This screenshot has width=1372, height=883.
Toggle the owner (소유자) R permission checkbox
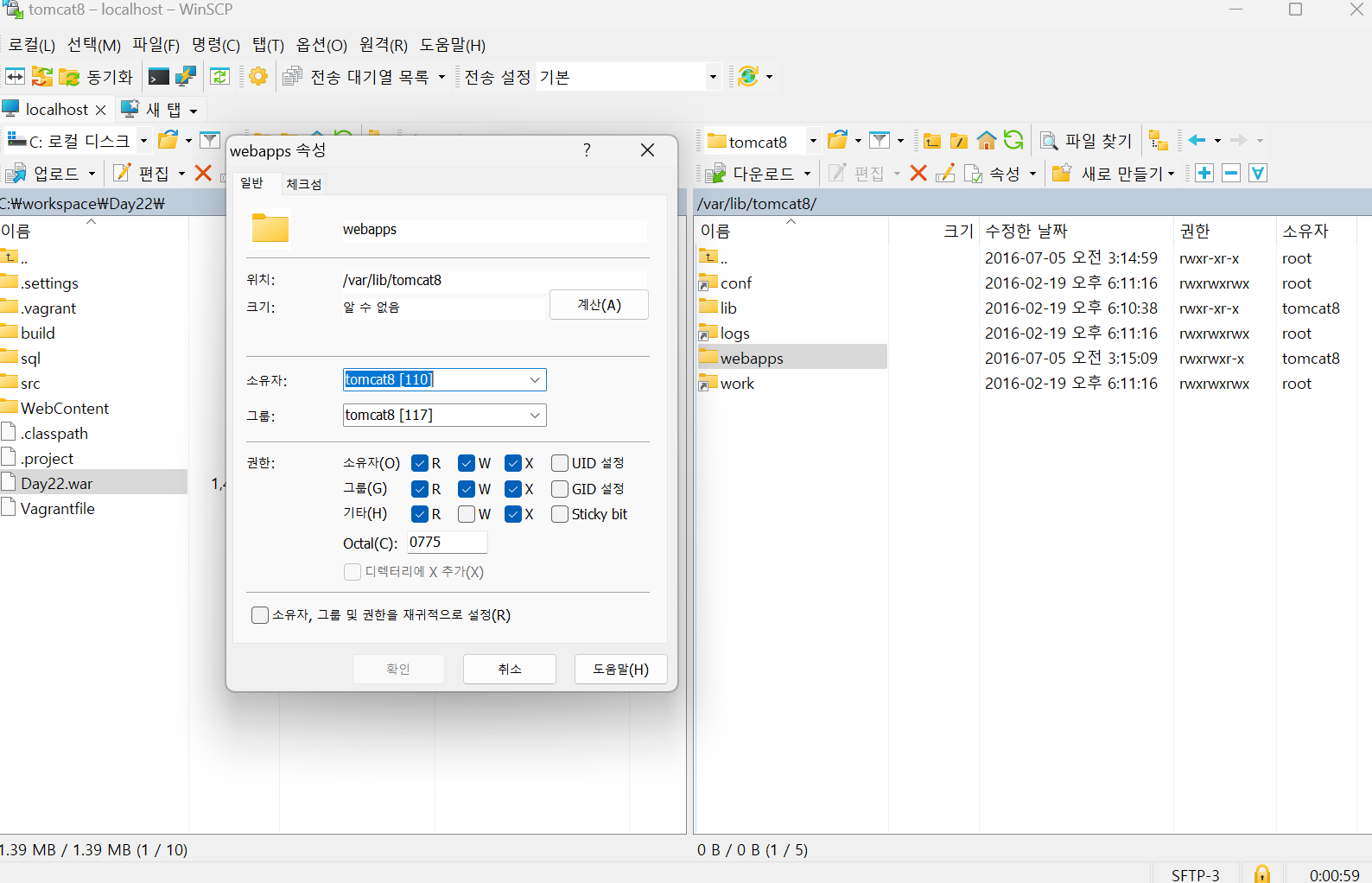click(x=421, y=463)
